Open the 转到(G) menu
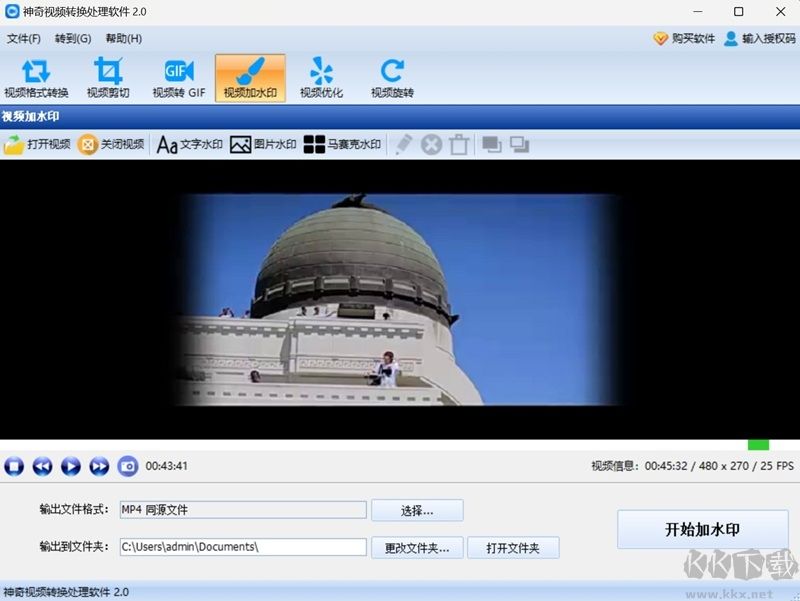The height and width of the screenshot is (601, 800). pyautogui.click(x=73, y=39)
